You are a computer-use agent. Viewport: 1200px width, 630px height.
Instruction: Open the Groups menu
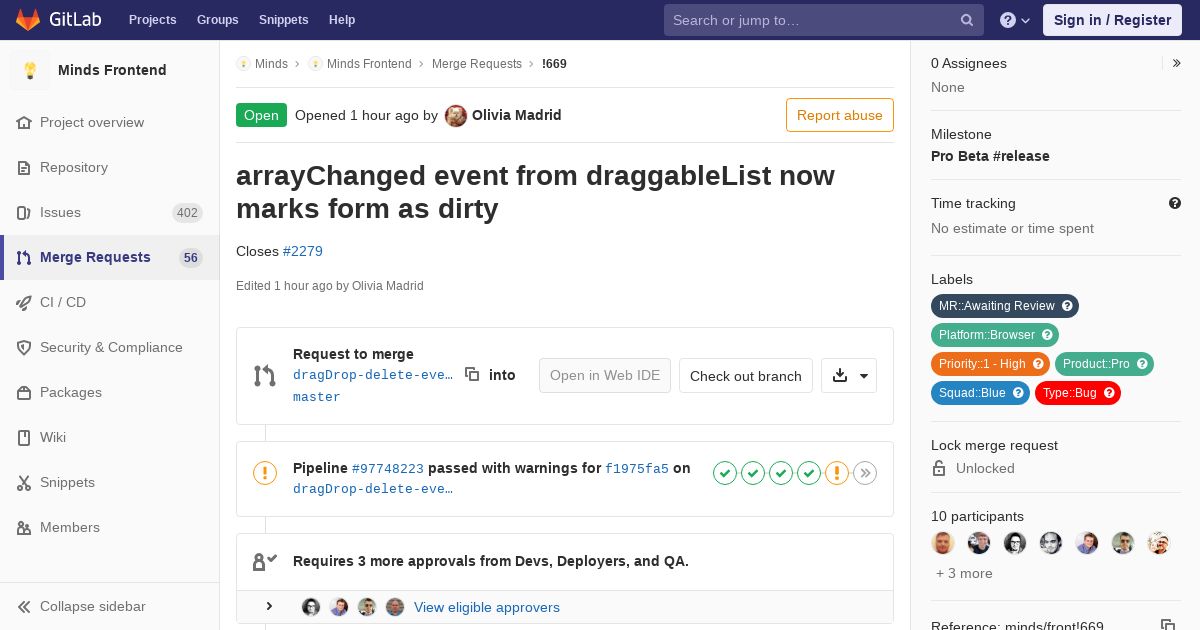218,20
